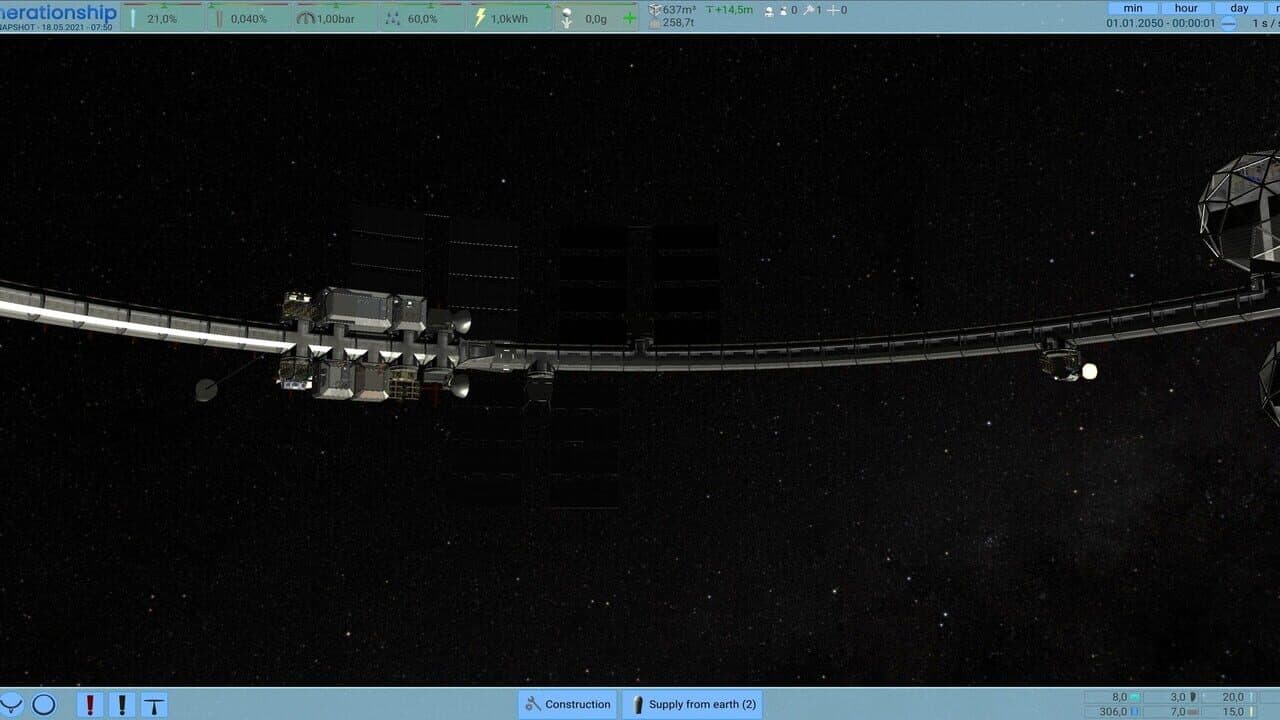
Task: Click the mass 258,7t value
Action: coord(678,23)
